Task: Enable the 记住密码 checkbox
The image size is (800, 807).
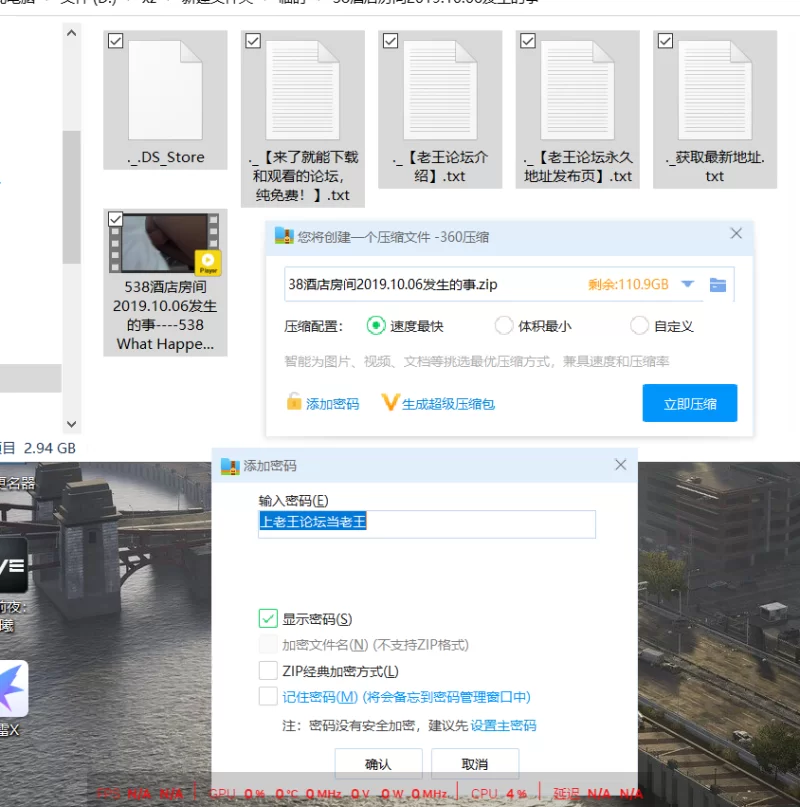Action: 268,696
